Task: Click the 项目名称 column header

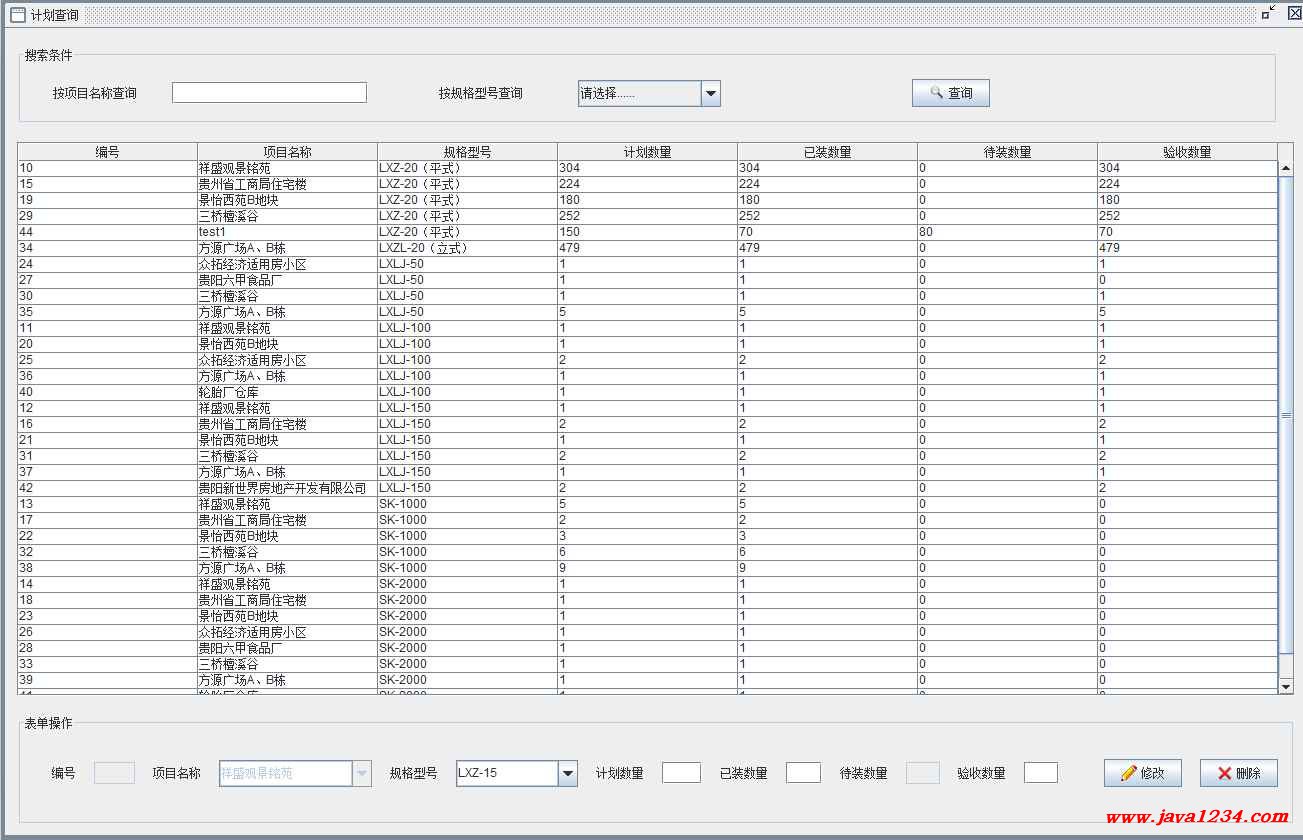Action: pos(288,152)
